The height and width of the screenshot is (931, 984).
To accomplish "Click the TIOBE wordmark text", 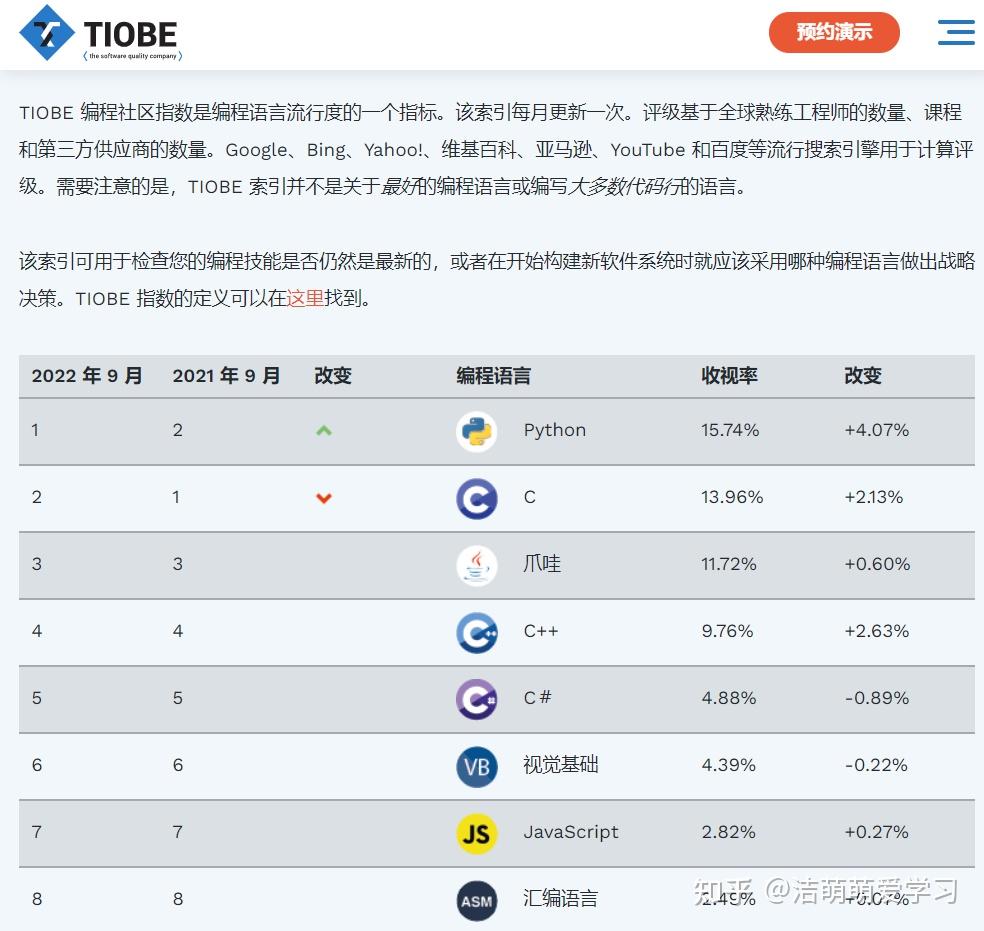I will 131,35.
